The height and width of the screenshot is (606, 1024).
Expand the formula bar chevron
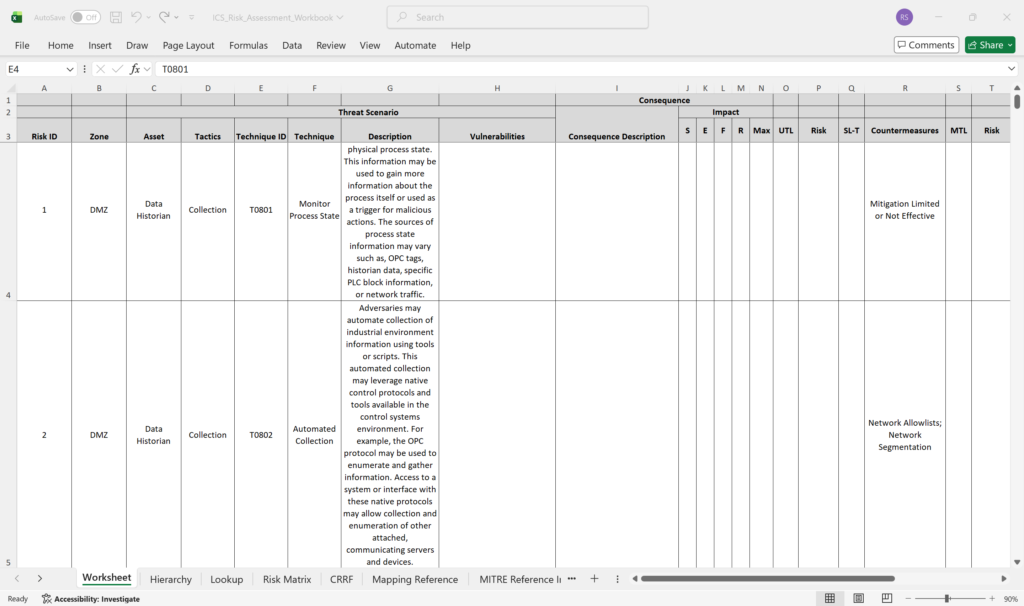point(1012,69)
